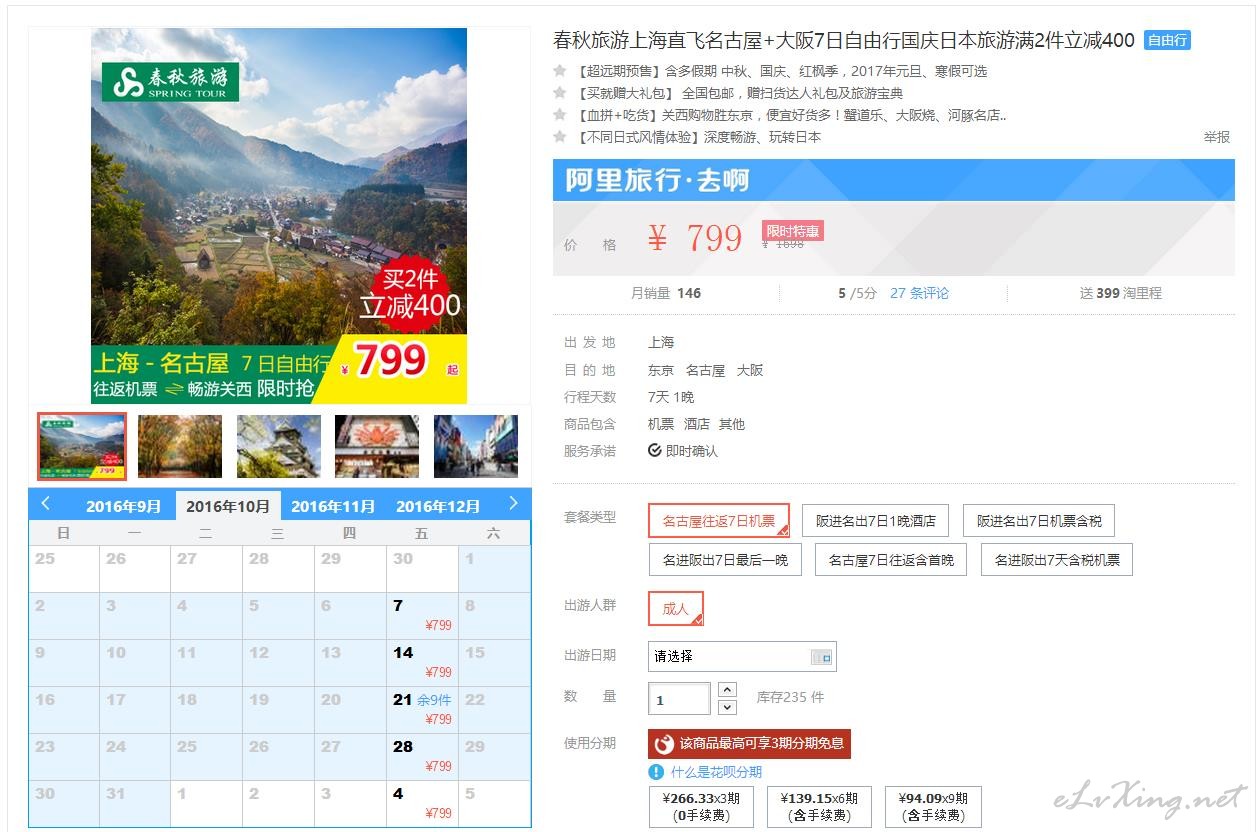Select the 名进阪出7日最后一晚 package
The width and height of the screenshot is (1258, 832).
[725, 560]
